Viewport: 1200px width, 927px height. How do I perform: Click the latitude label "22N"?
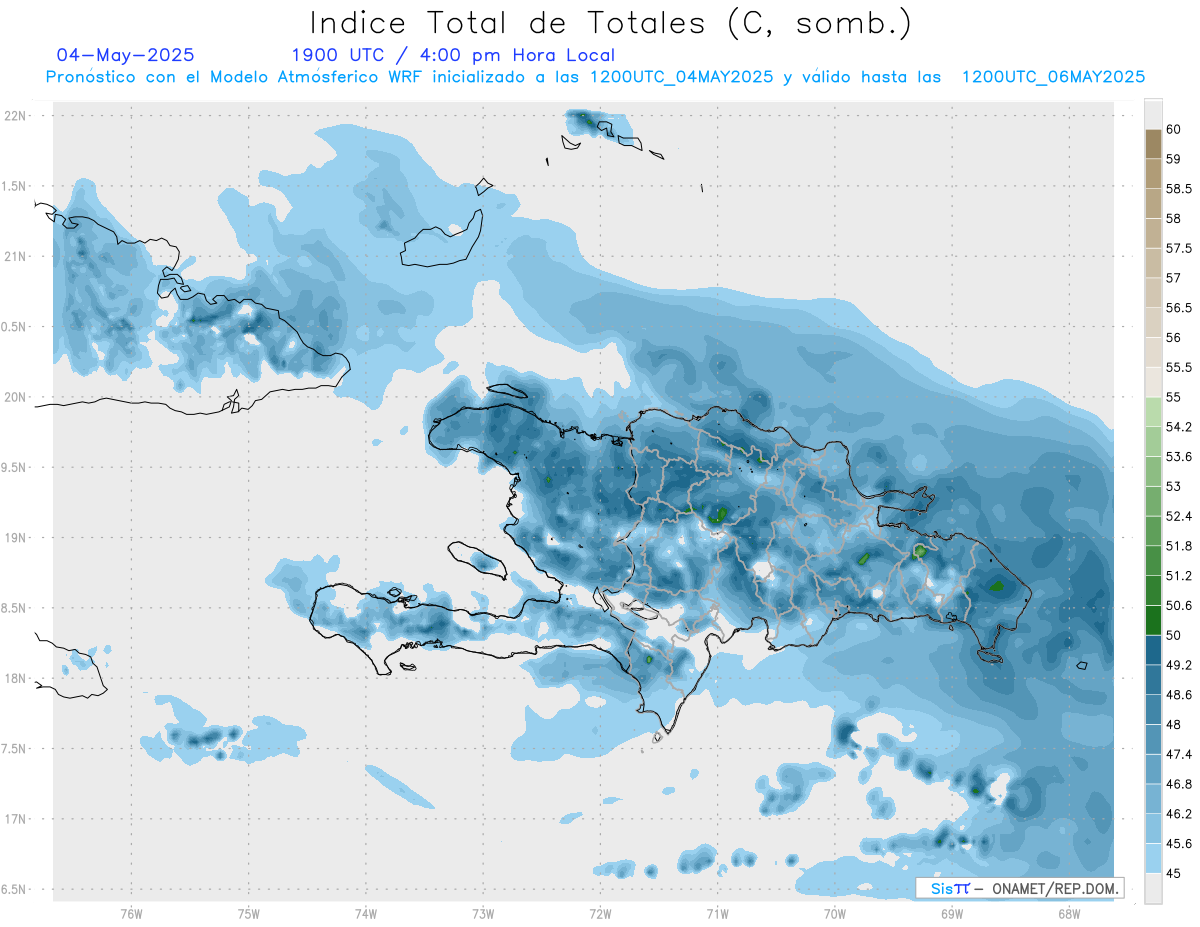[16, 115]
